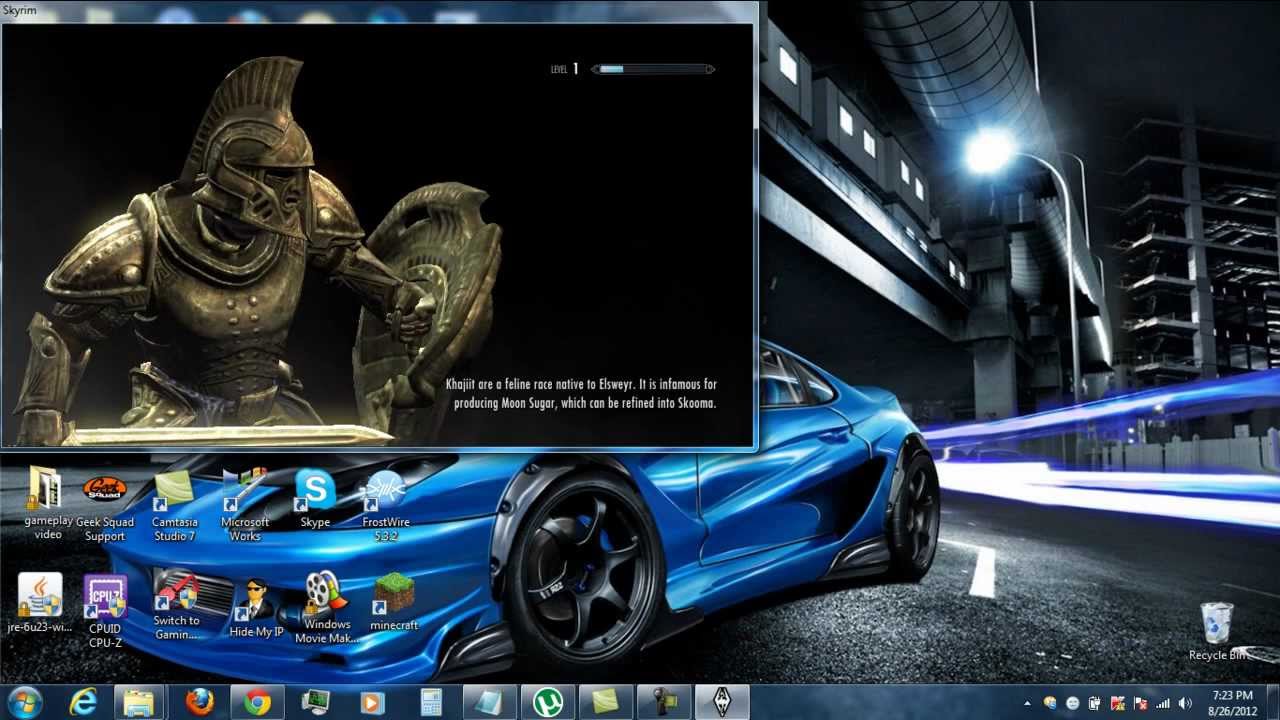Show hidden system tray icons
The image size is (1280, 720).
pos(1027,703)
